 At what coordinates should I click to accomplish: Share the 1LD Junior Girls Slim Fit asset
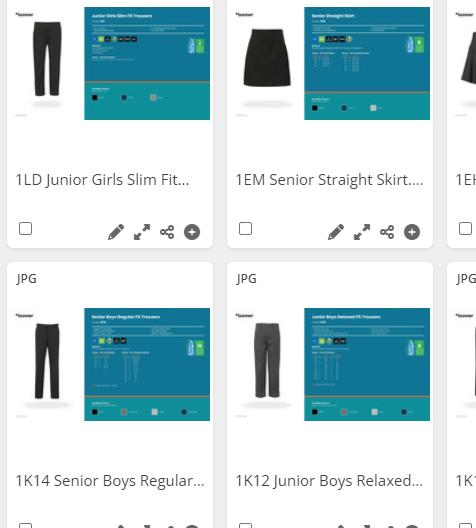click(x=167, y=232)
